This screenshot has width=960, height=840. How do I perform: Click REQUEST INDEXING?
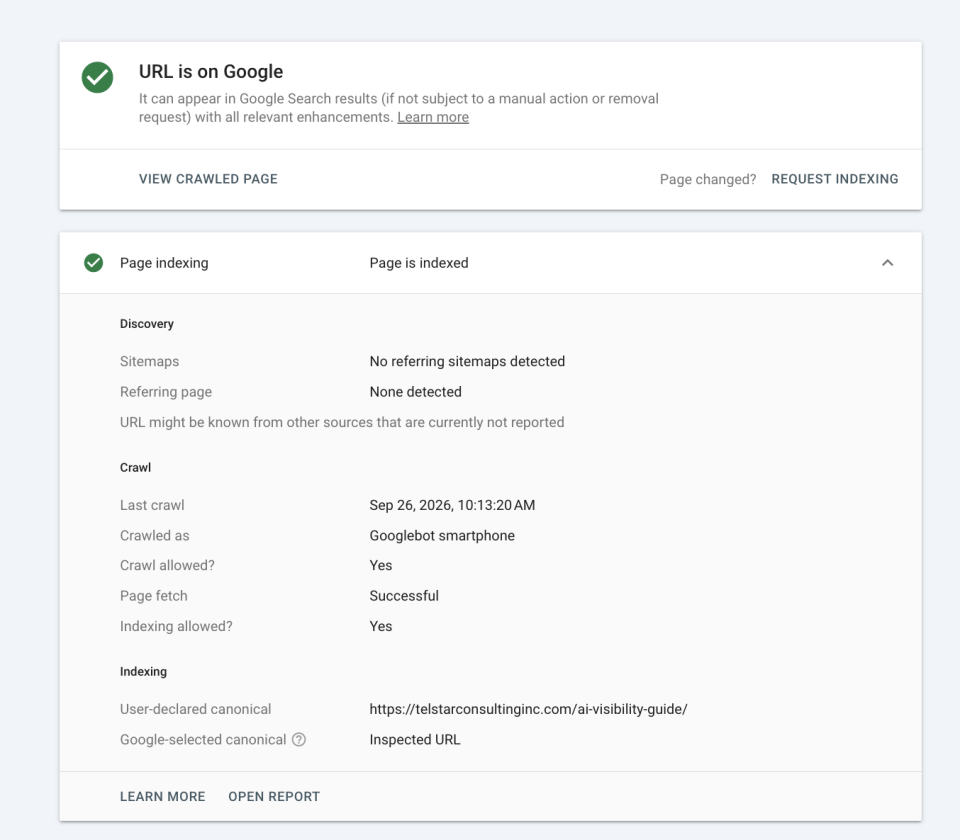(x=834, y=179)
